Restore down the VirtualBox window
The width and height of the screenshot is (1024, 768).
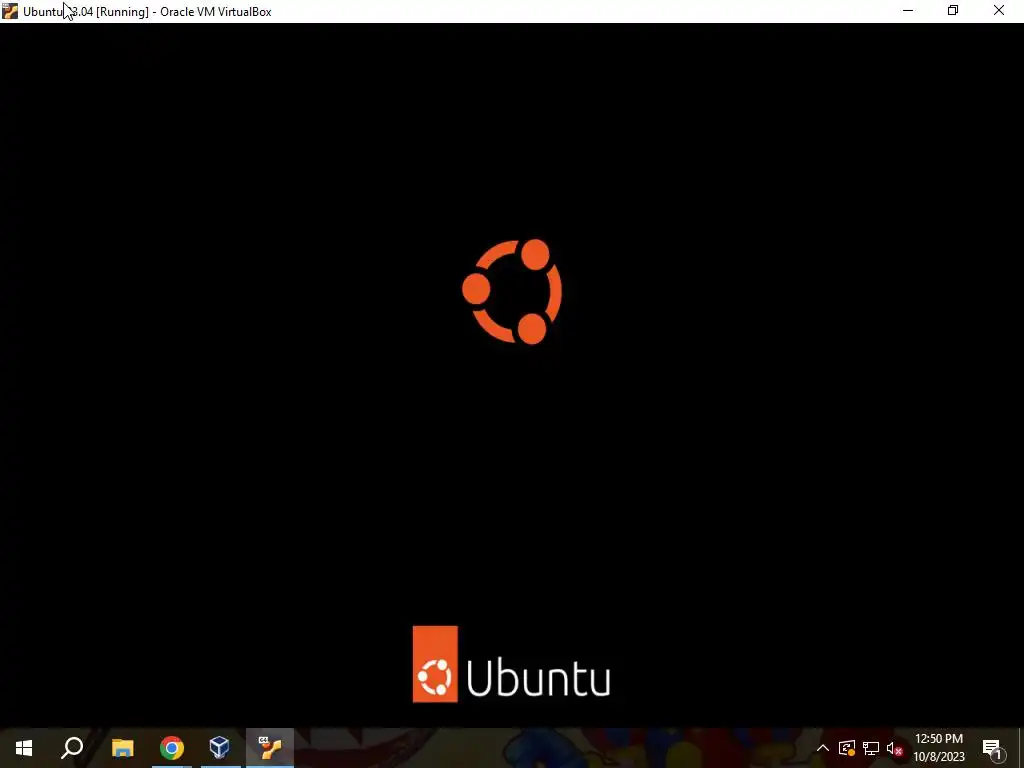(953, 11)
